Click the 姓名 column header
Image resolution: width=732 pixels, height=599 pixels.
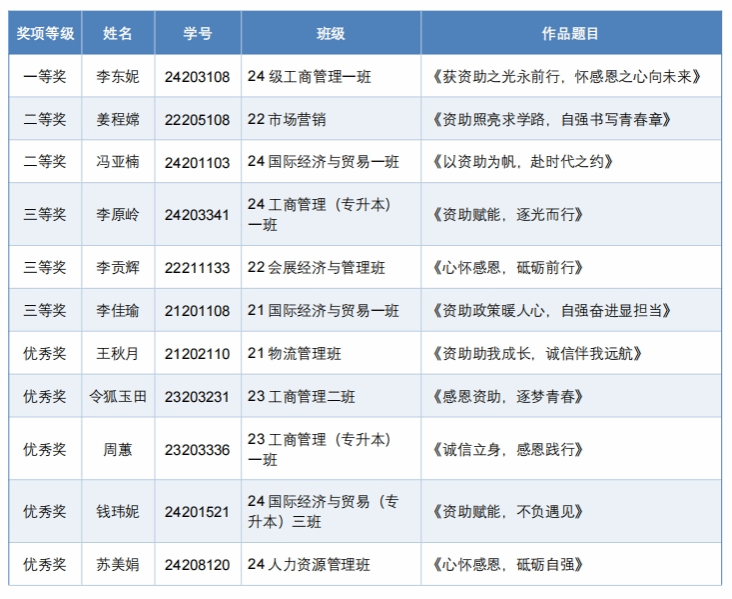tap(118, 33)
